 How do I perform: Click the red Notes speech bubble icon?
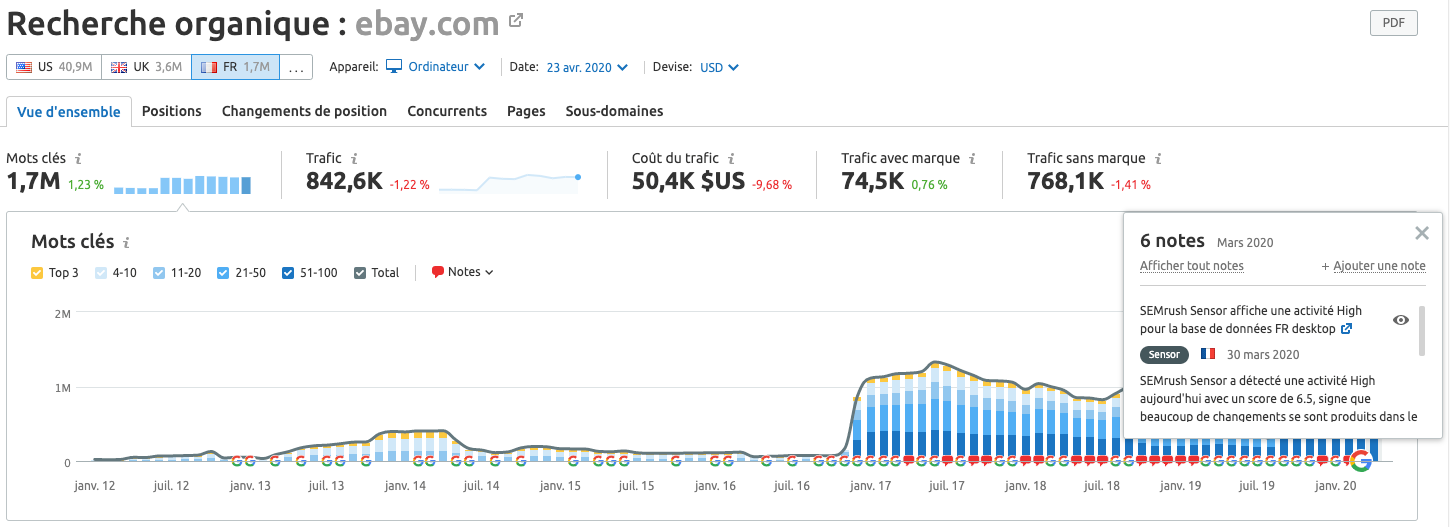click(437, 272)
